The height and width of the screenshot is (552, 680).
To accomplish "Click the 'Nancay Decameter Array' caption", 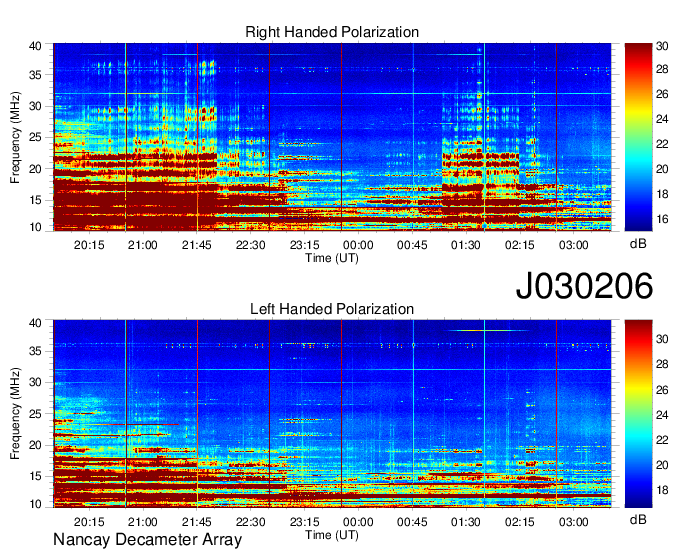I will coord(147,540).
